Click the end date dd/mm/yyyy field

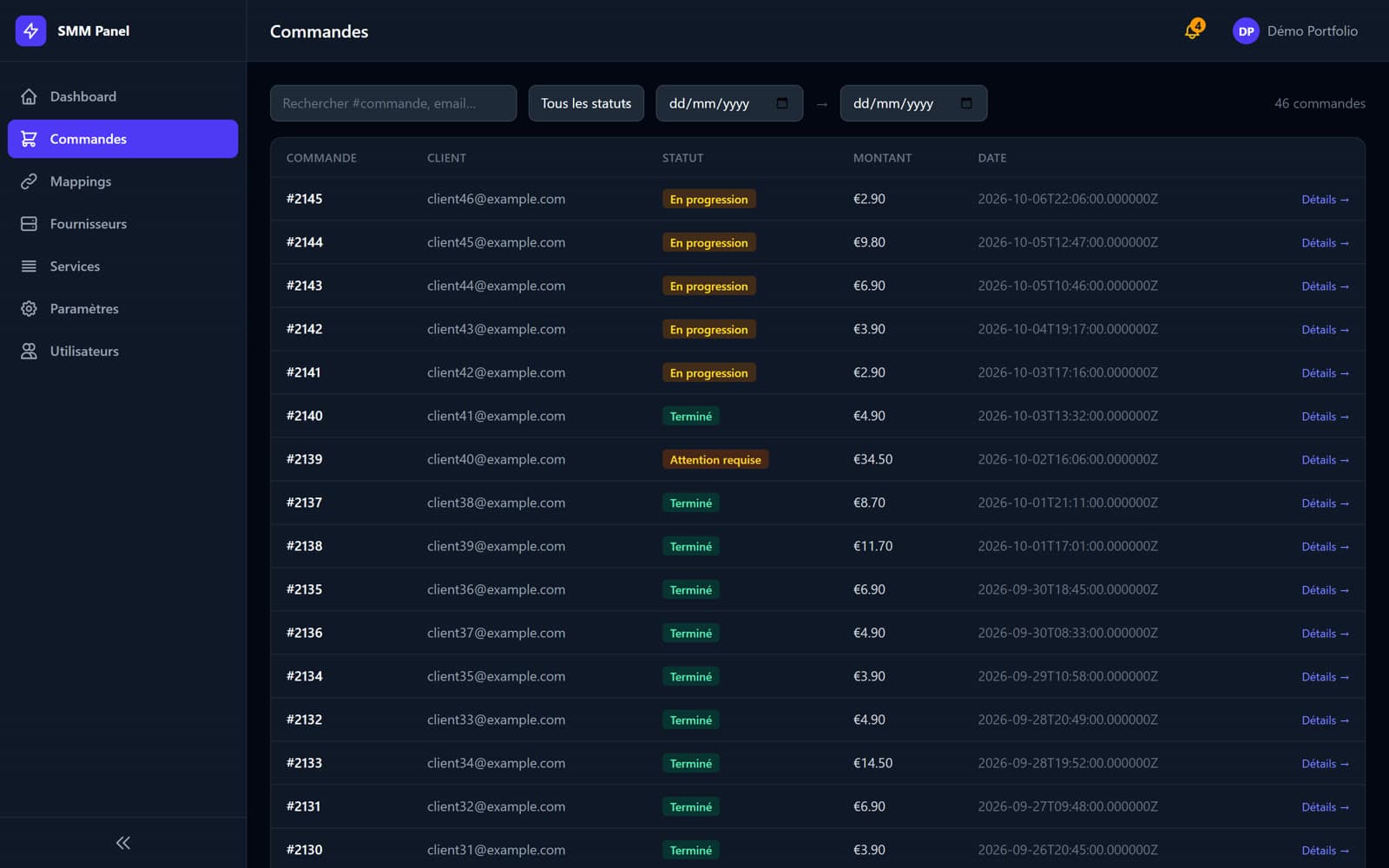(913, 103)
